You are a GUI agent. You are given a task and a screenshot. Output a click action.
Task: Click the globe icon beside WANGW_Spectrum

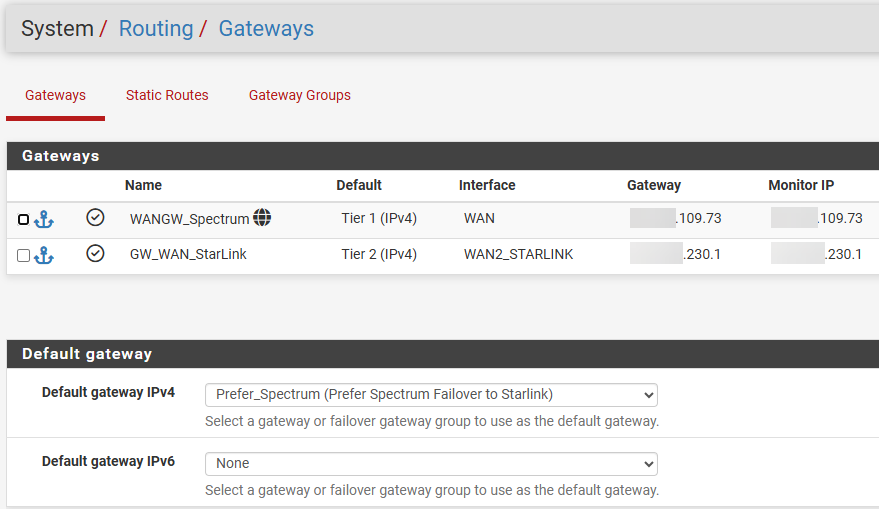[x=262, y=218]
